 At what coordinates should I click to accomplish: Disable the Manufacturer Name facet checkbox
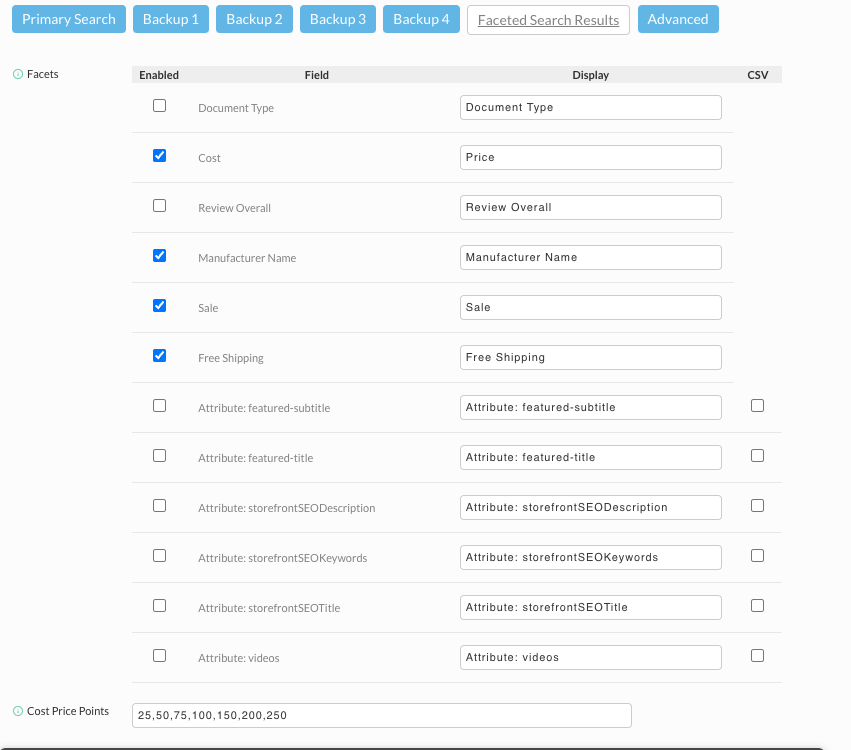(x=160, y=256)
